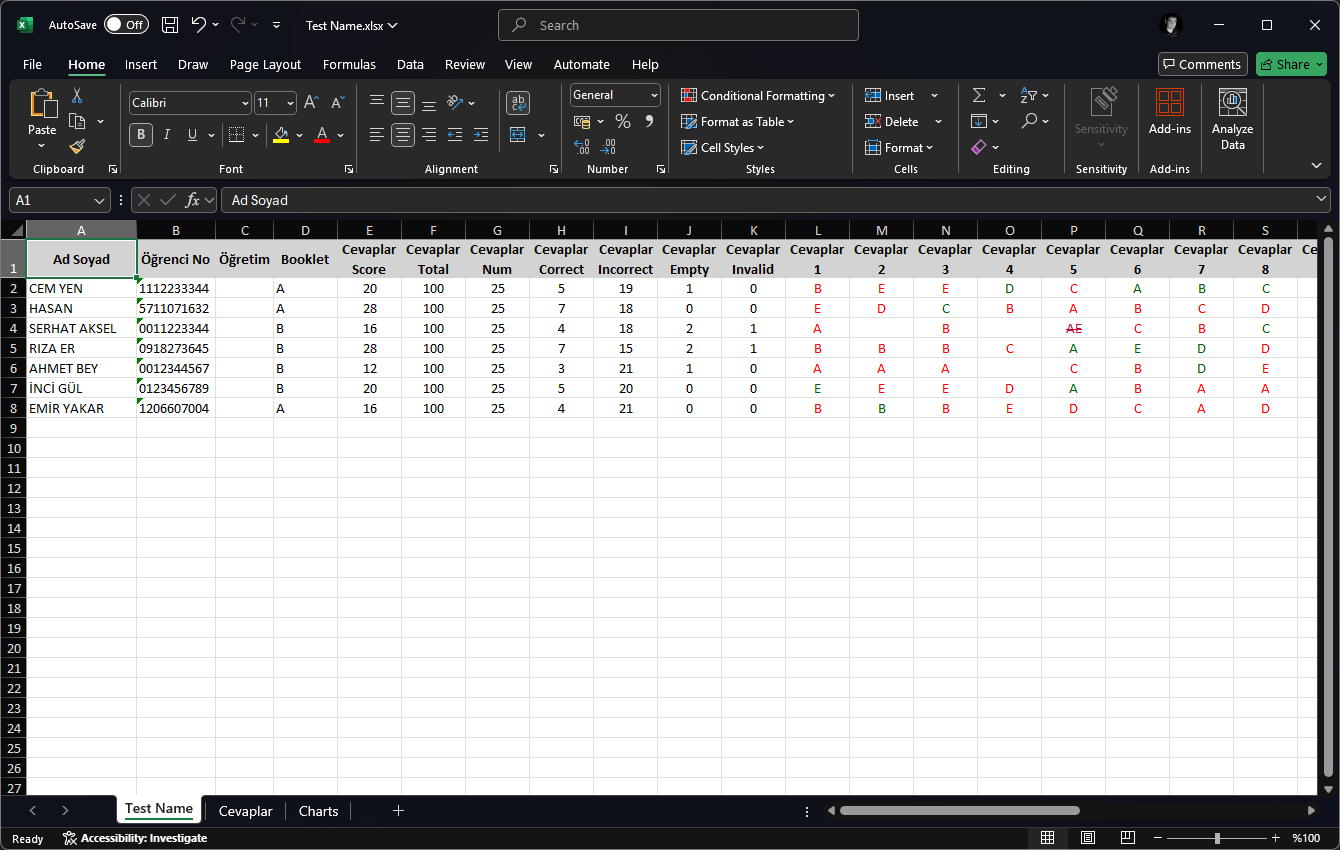Select the Format Painter tool
Viewport: 1340px width, 850px height.
(75, 147)
